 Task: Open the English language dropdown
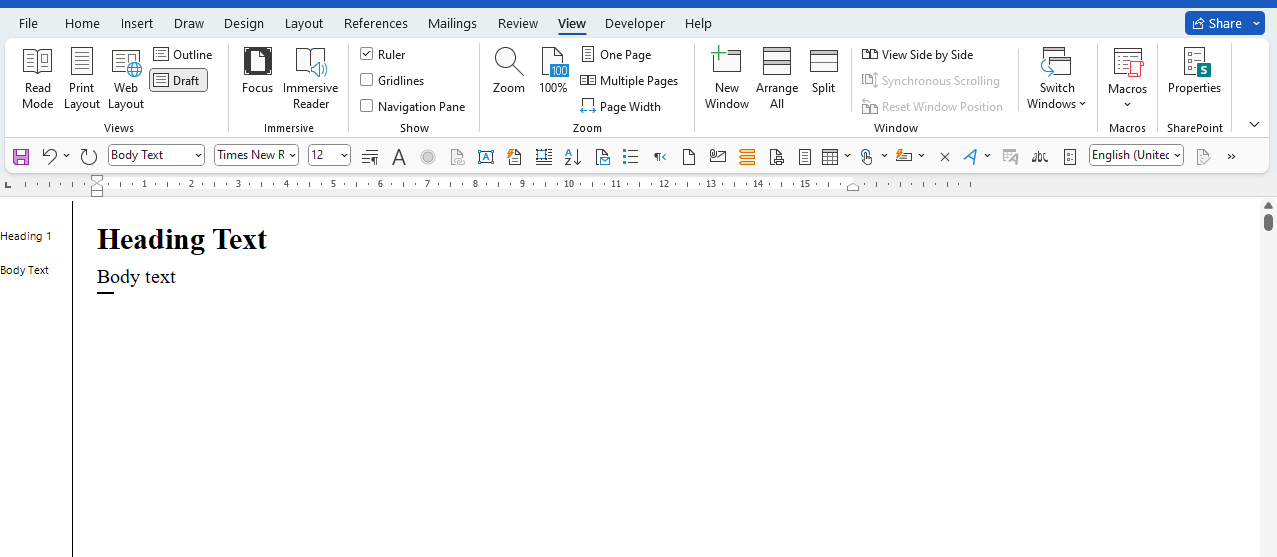click(x=1177, y=155)
